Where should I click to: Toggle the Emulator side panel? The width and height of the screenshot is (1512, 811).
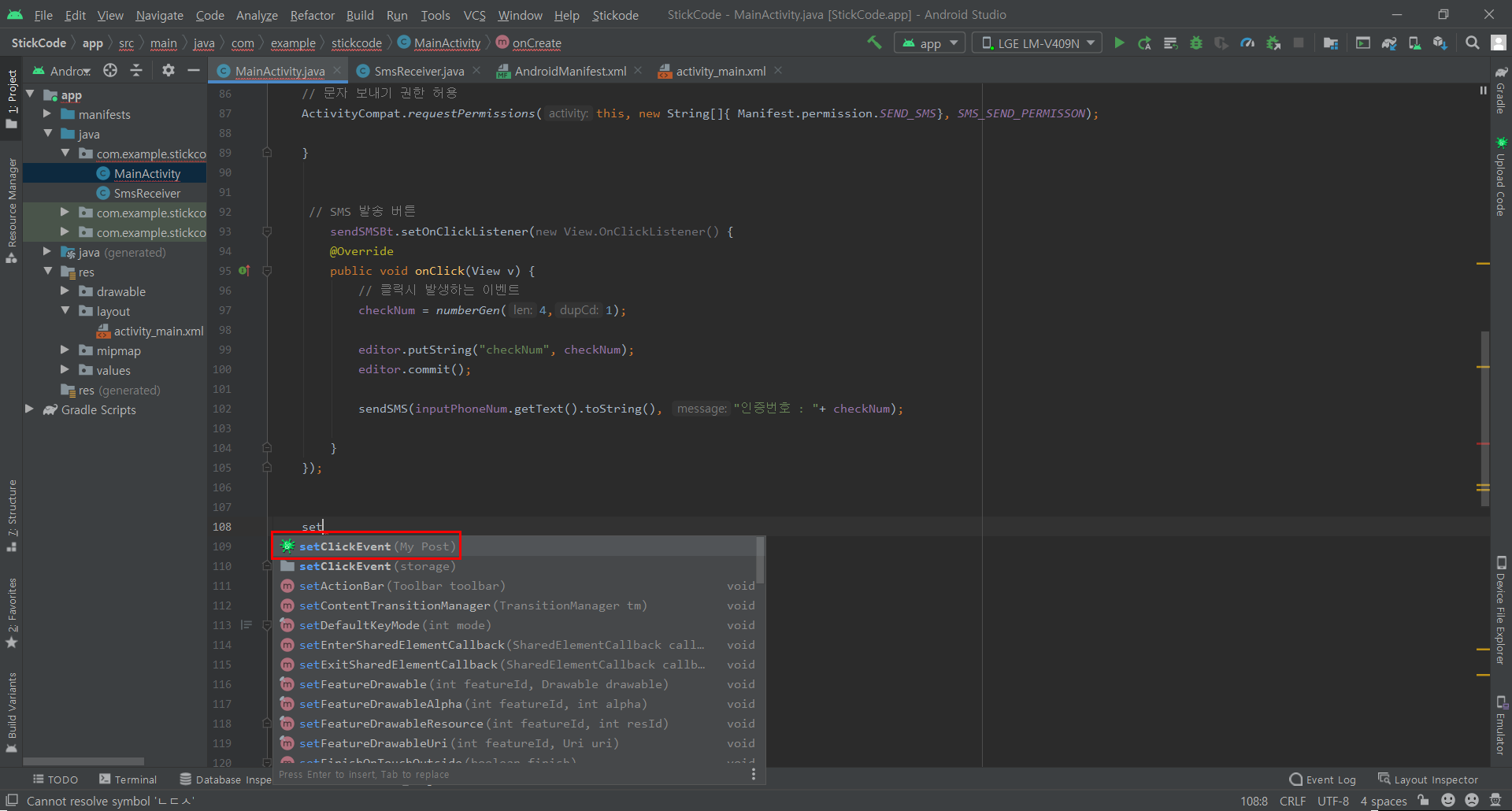(x=1501, y=725)
